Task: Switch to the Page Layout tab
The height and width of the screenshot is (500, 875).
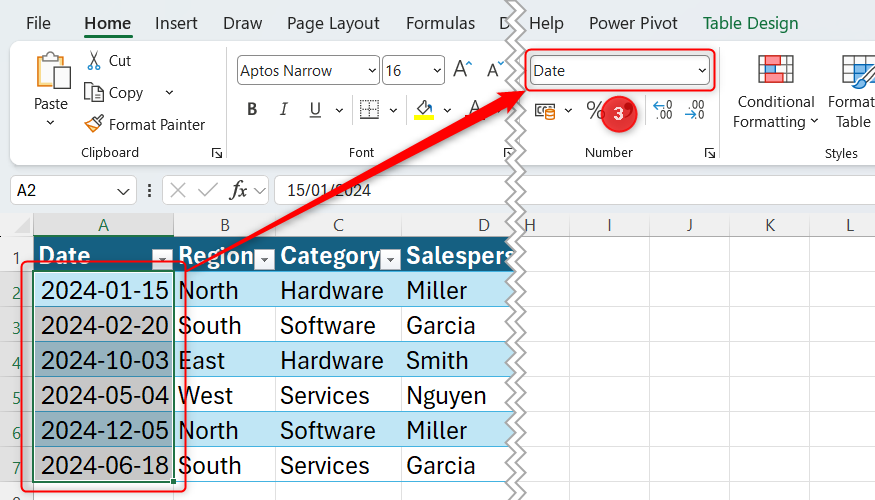Action: pos(333,23)
